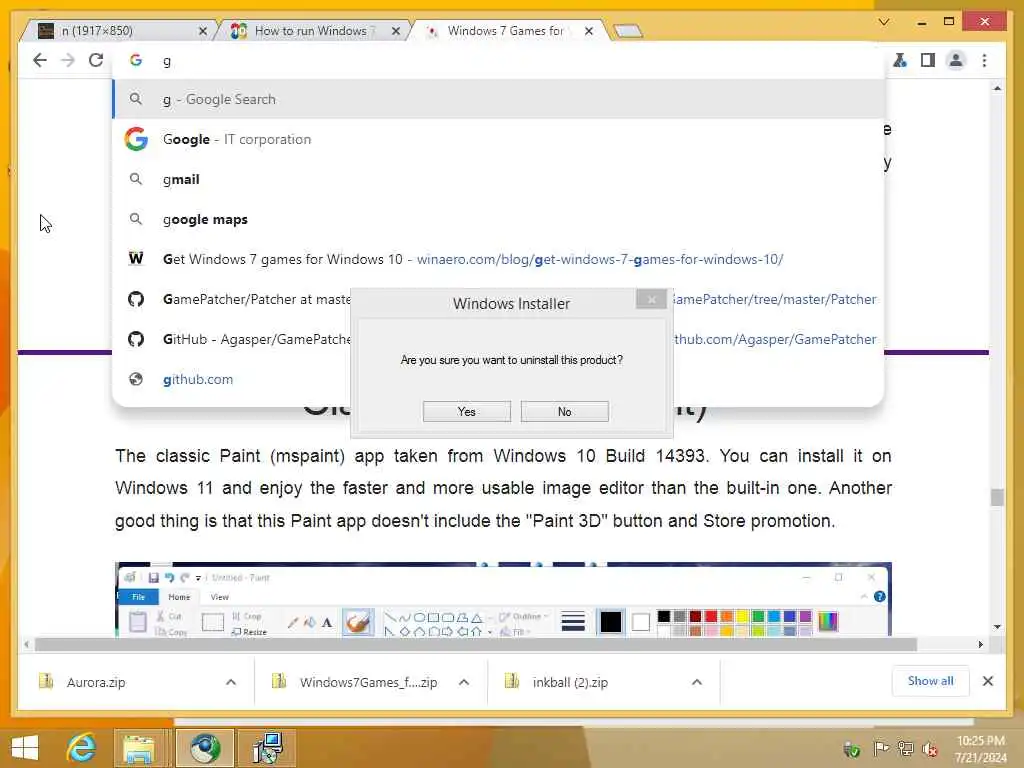
Task: Toggle the side panel icon
Action: pyautogui.click(x=927, y=61)
